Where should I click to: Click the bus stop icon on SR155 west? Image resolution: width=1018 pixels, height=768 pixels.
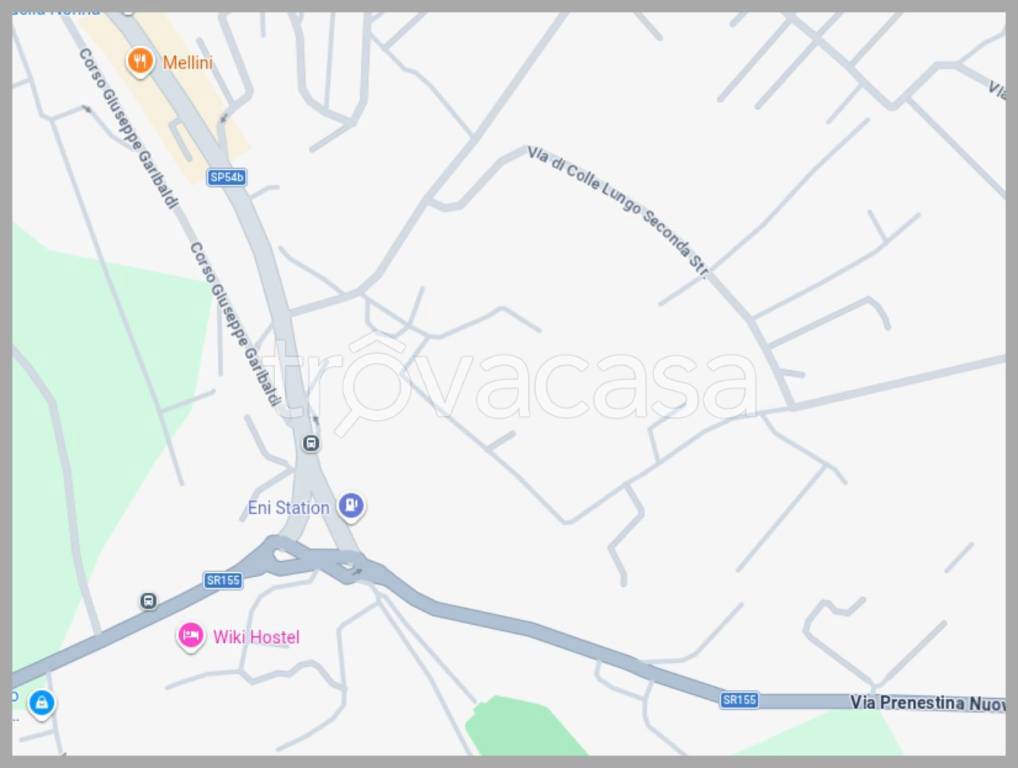click(x=149, y=601)
